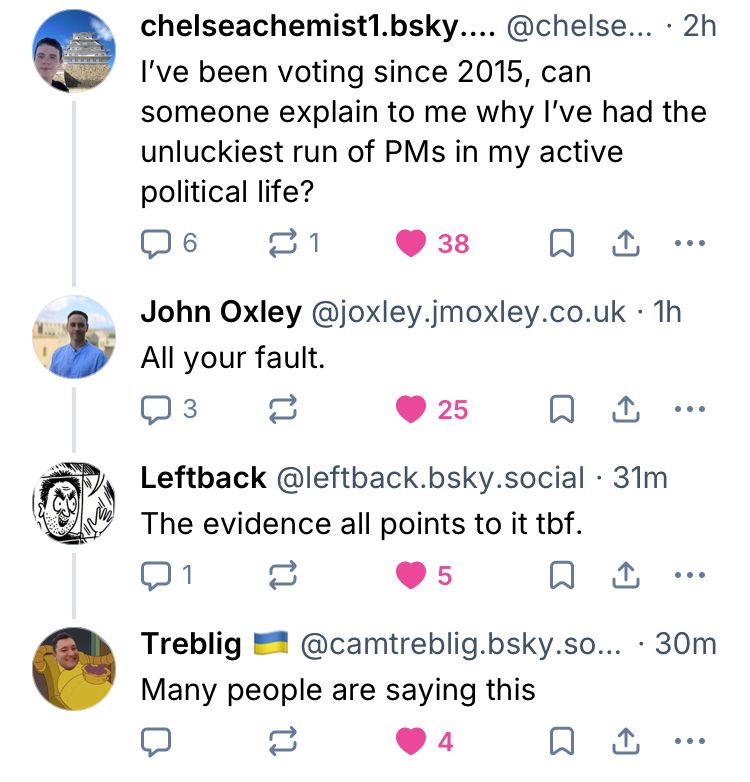Screen dimensions: 750x782
Task: Bookmark chelseachemist1's post
Action: (x=563, y=244)
